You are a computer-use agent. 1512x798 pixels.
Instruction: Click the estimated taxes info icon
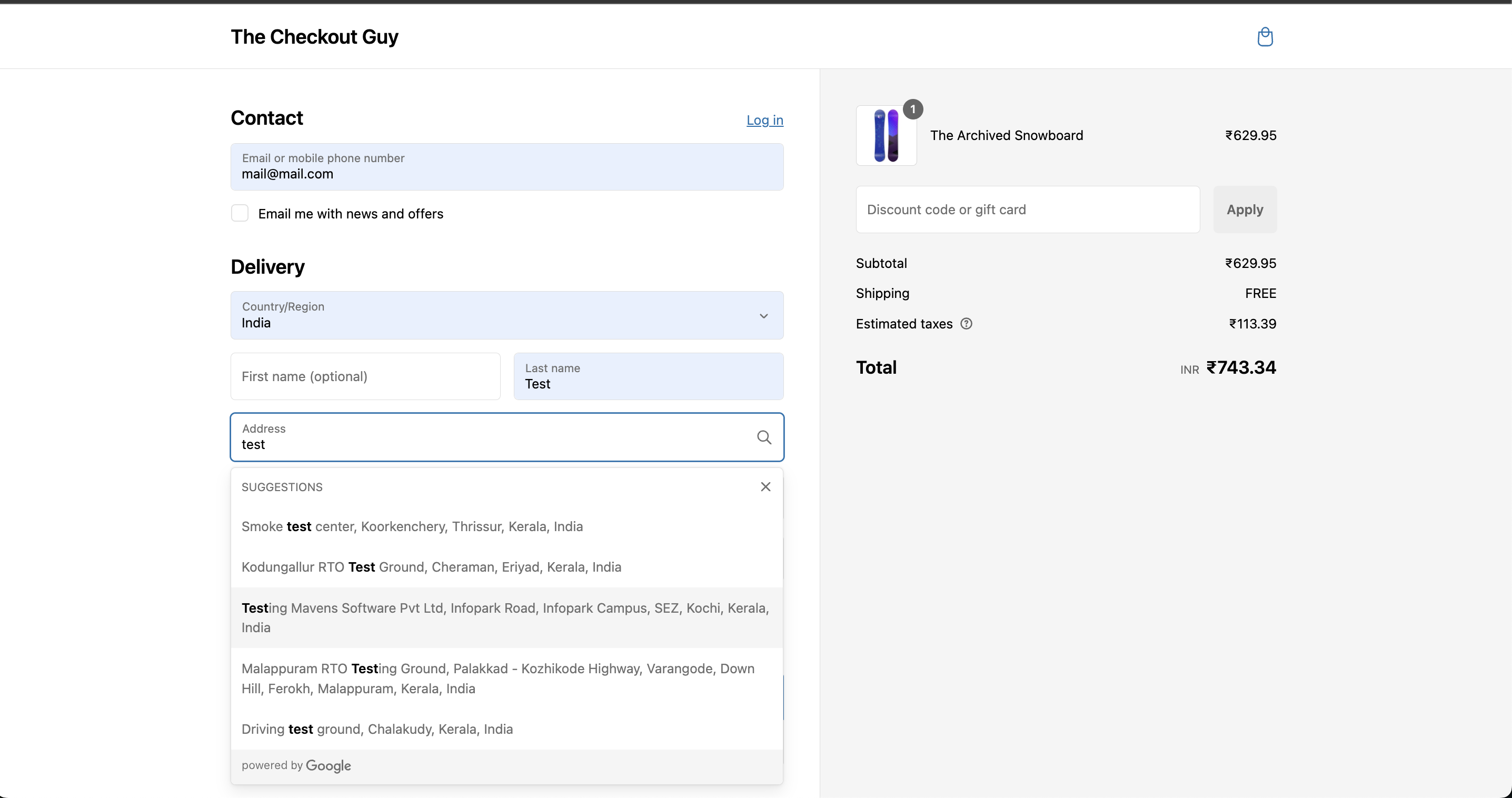click(x=965, y=323)
